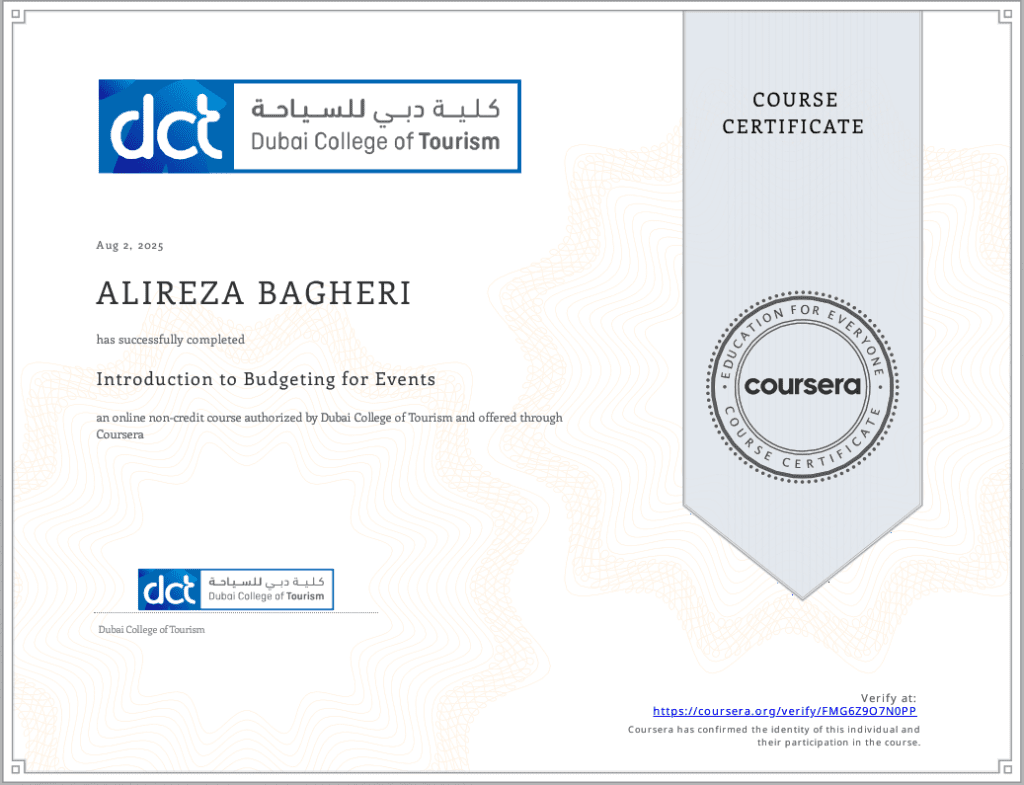Click the Coursera seal badge
1024x785 pixels.
[802, 387]
